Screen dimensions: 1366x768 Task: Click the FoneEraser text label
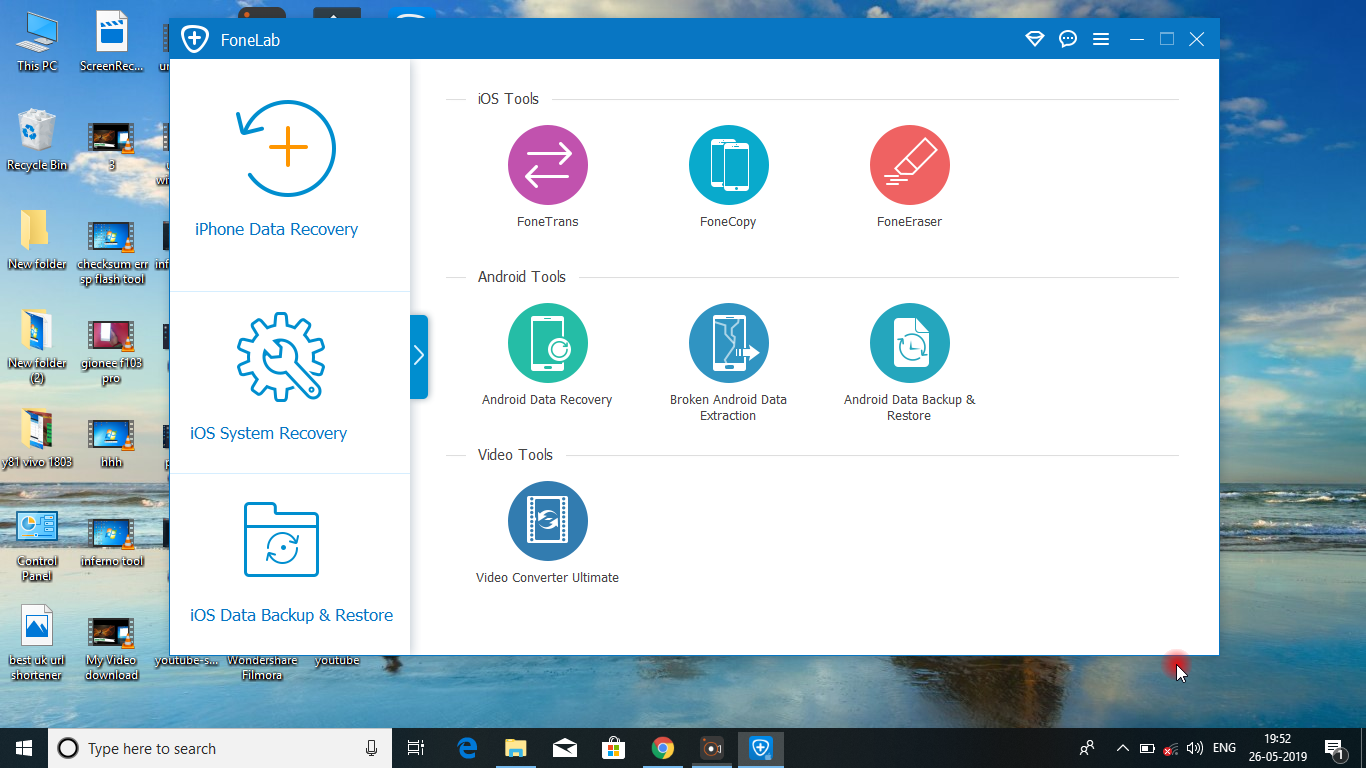909,222
